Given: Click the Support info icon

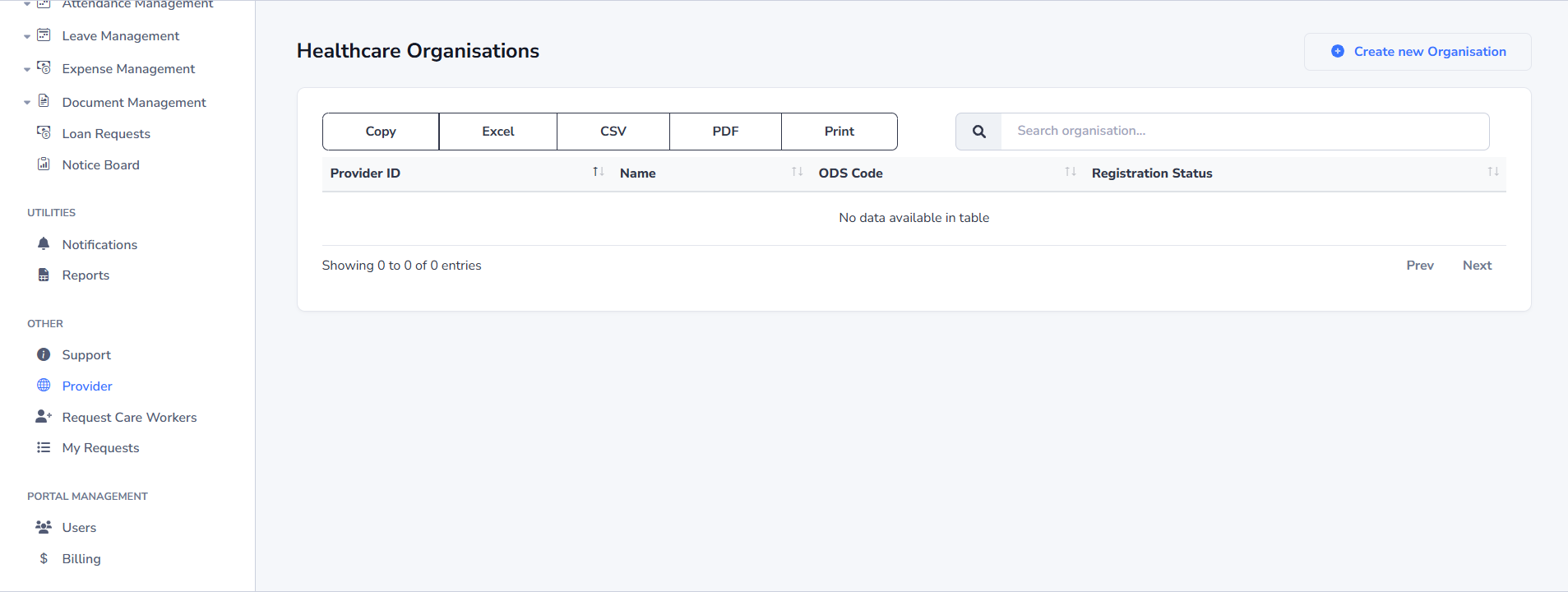Looking at the screenshot, I should (44, 354).
